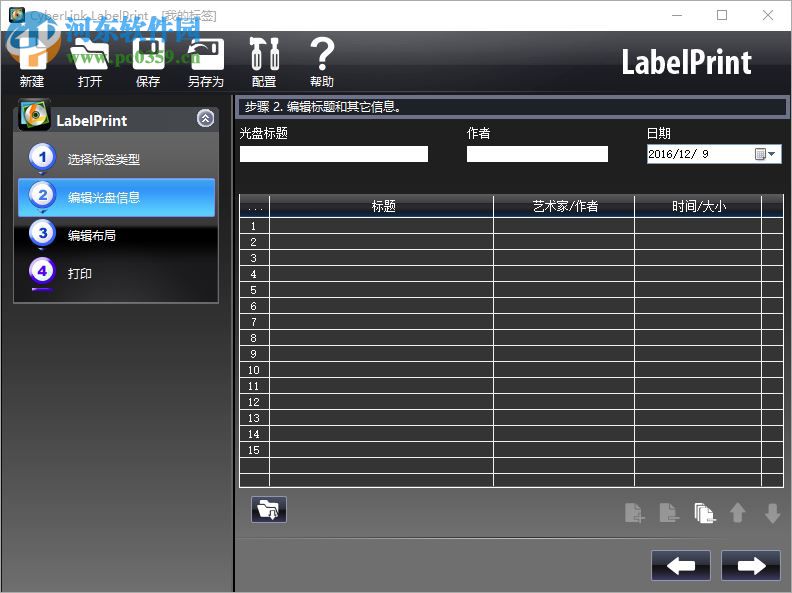Viewport: 792px width, 593px height.
Task: Click the add row document icon
Action: pos(634,513)
